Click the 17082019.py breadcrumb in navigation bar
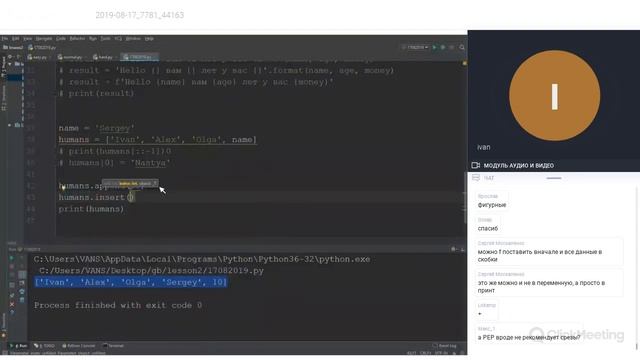This screenshot has height=360, width=640. point(42,48)
